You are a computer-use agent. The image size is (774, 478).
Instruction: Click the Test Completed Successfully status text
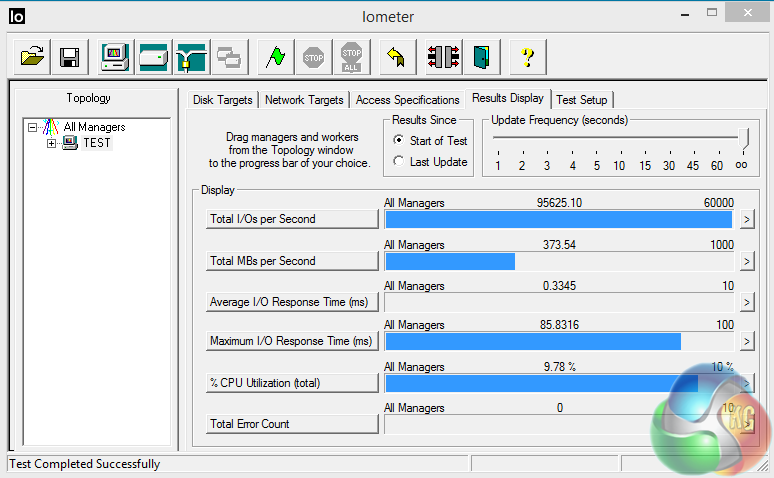point(85,464)
